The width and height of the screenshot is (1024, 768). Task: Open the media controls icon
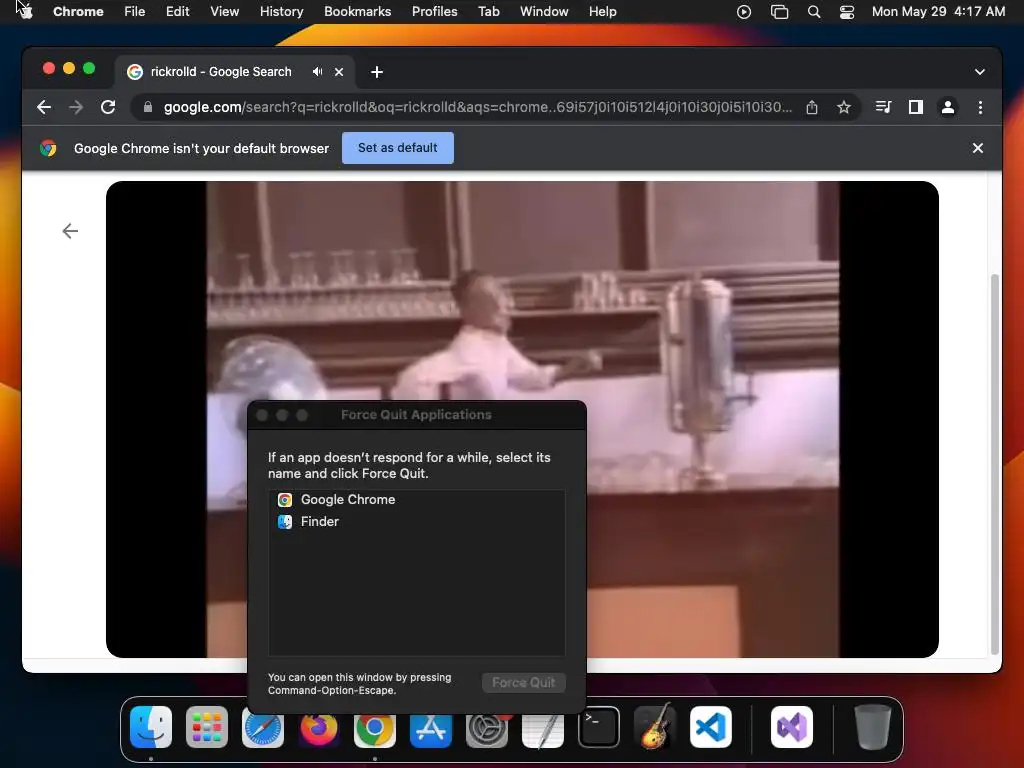pos(883,107)
